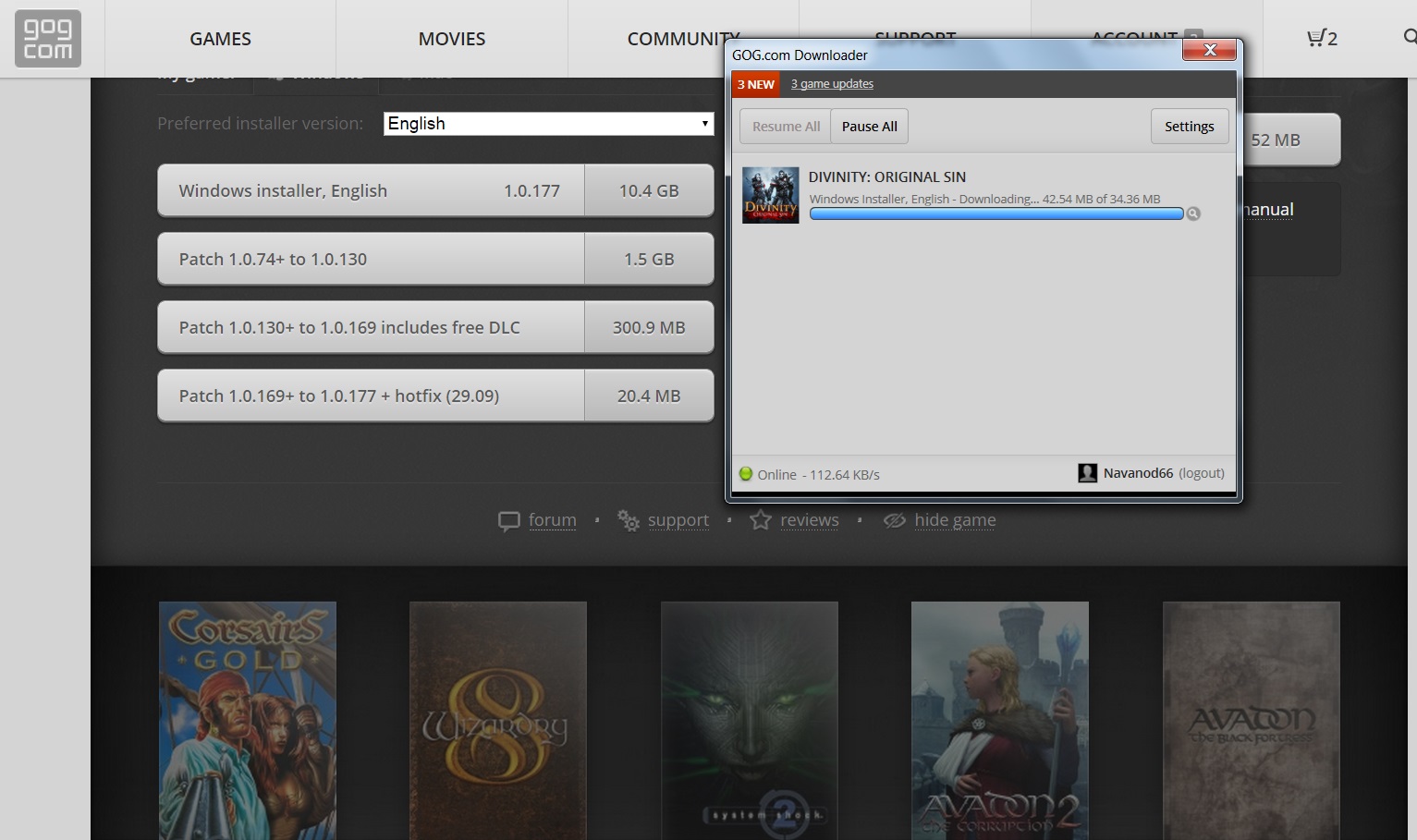Click the reviews star icon
Viewport: 1417px width, 840px height.
tap(761, 520)
